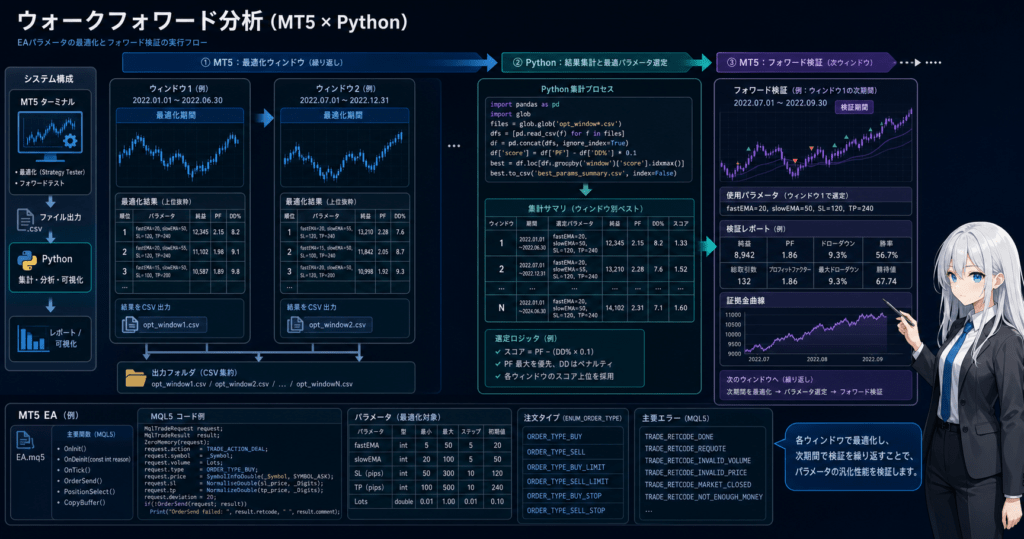Click the ORDER_TYPE_BUY_LIMIT entry
1024x539 pixels.
pyautogui.click(x=566, y=466)
